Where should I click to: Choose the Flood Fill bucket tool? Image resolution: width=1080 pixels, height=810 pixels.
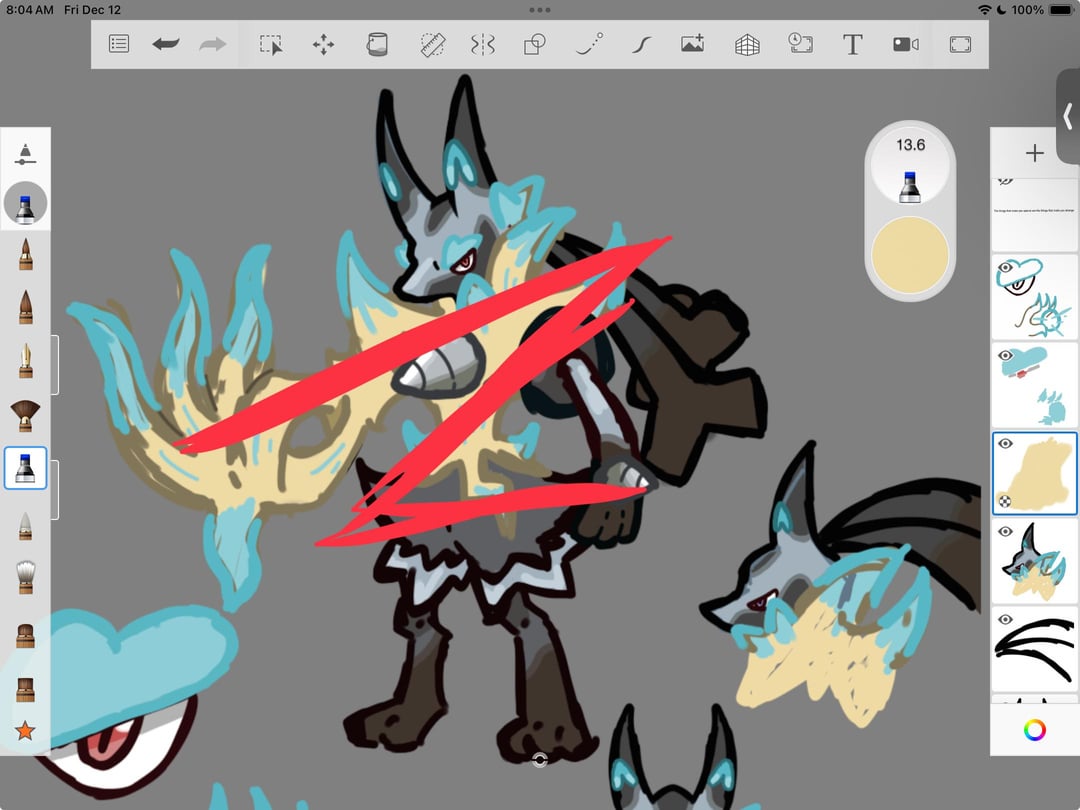coord(377,44)
